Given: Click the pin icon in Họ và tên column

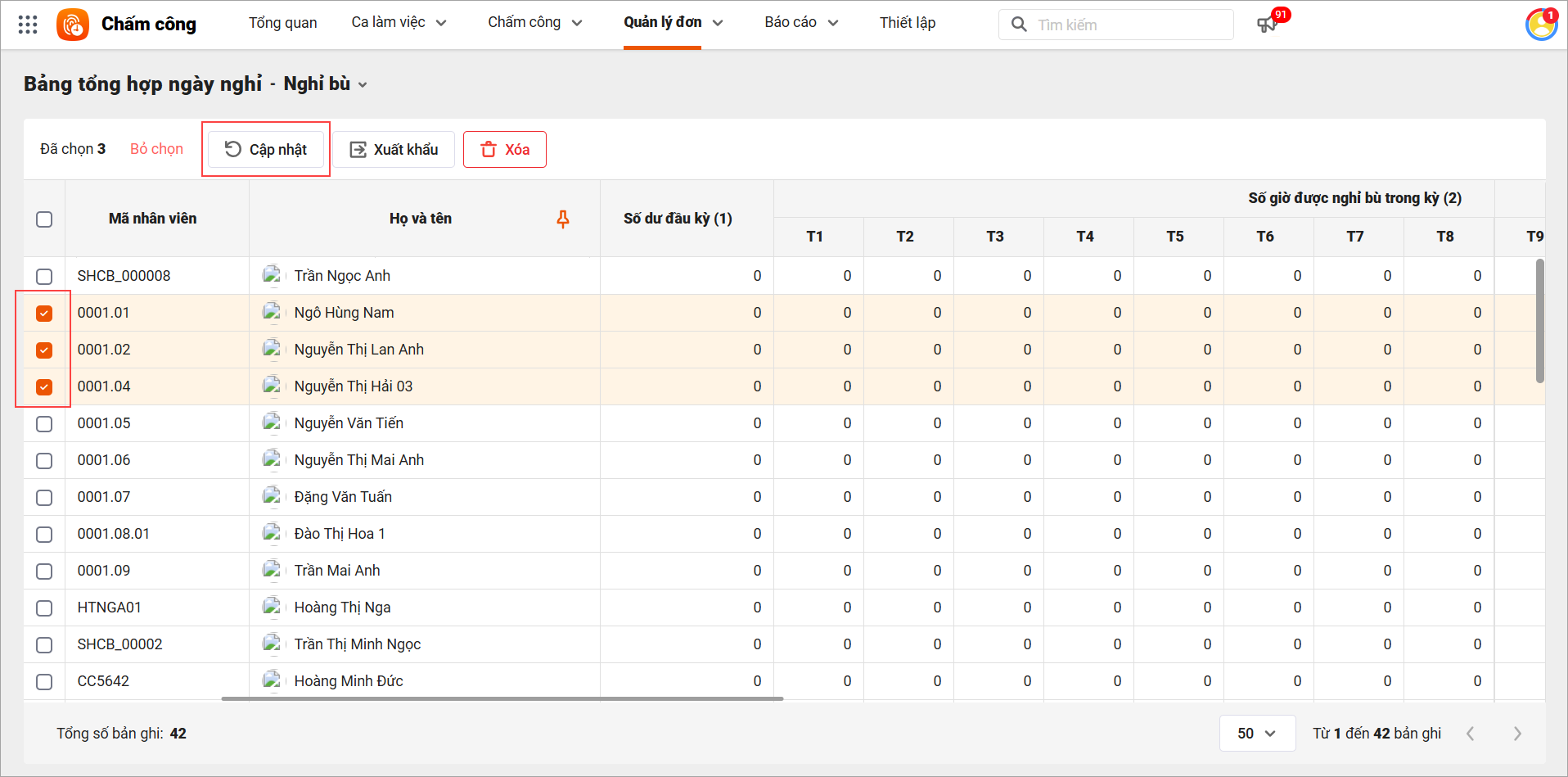Looking at the screenshot, I should coord(563,219).
